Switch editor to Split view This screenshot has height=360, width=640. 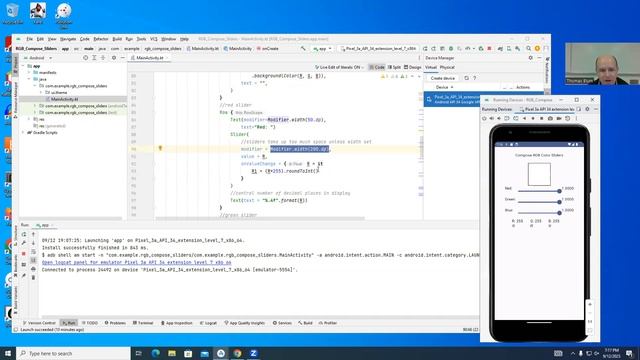(x=394, y=67)
